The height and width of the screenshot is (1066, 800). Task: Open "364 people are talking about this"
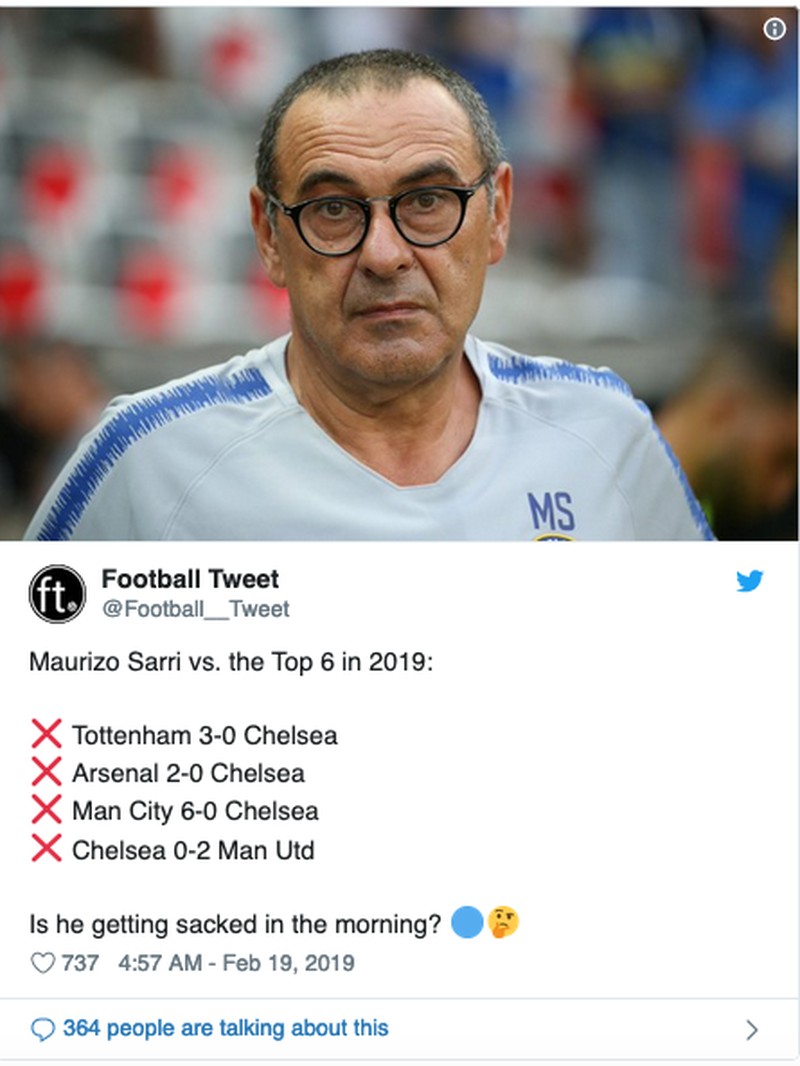(225, 1028)
